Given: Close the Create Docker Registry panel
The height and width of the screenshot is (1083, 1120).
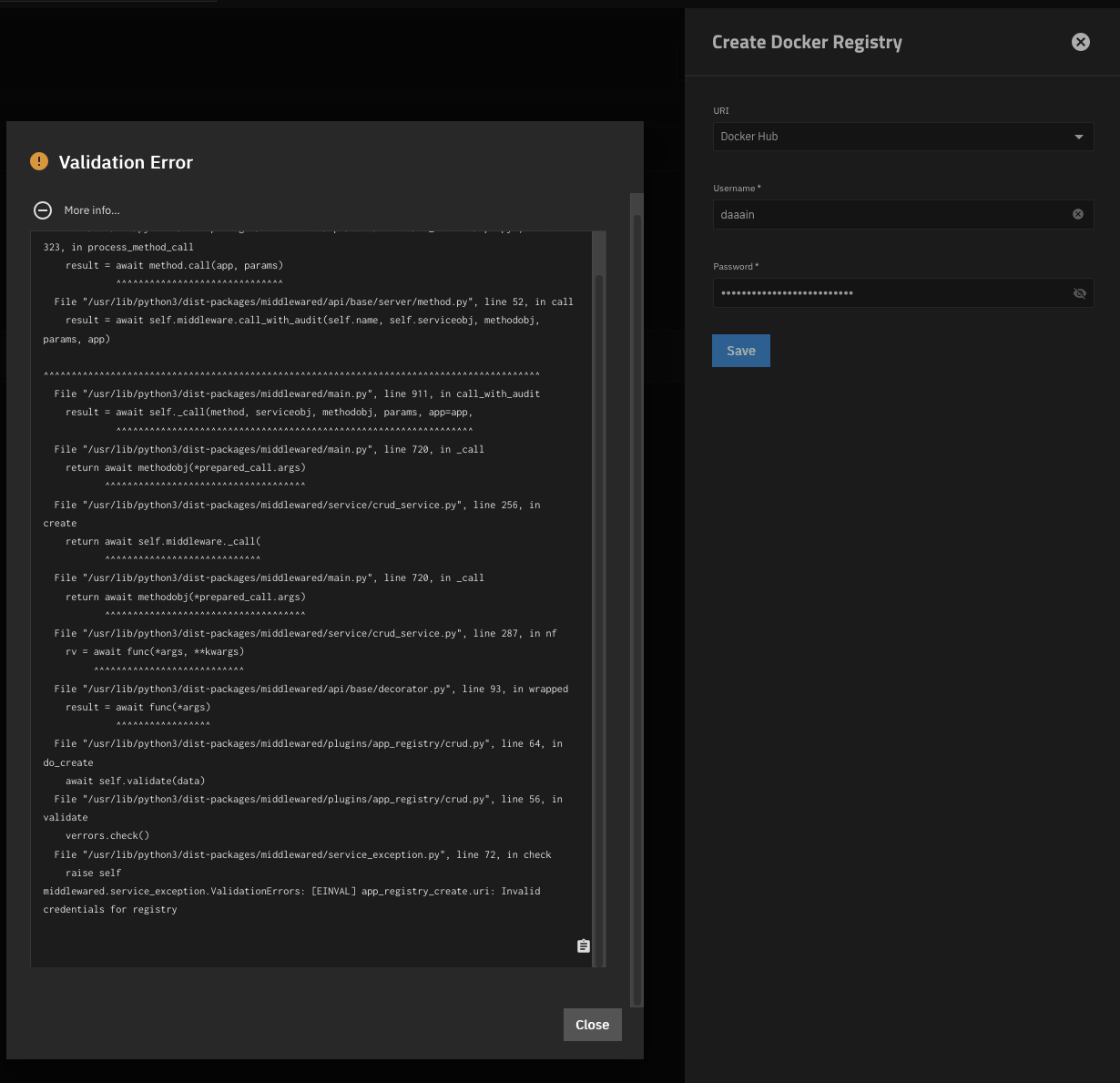Looking at the screenshot, I should tap(1080, 42).
